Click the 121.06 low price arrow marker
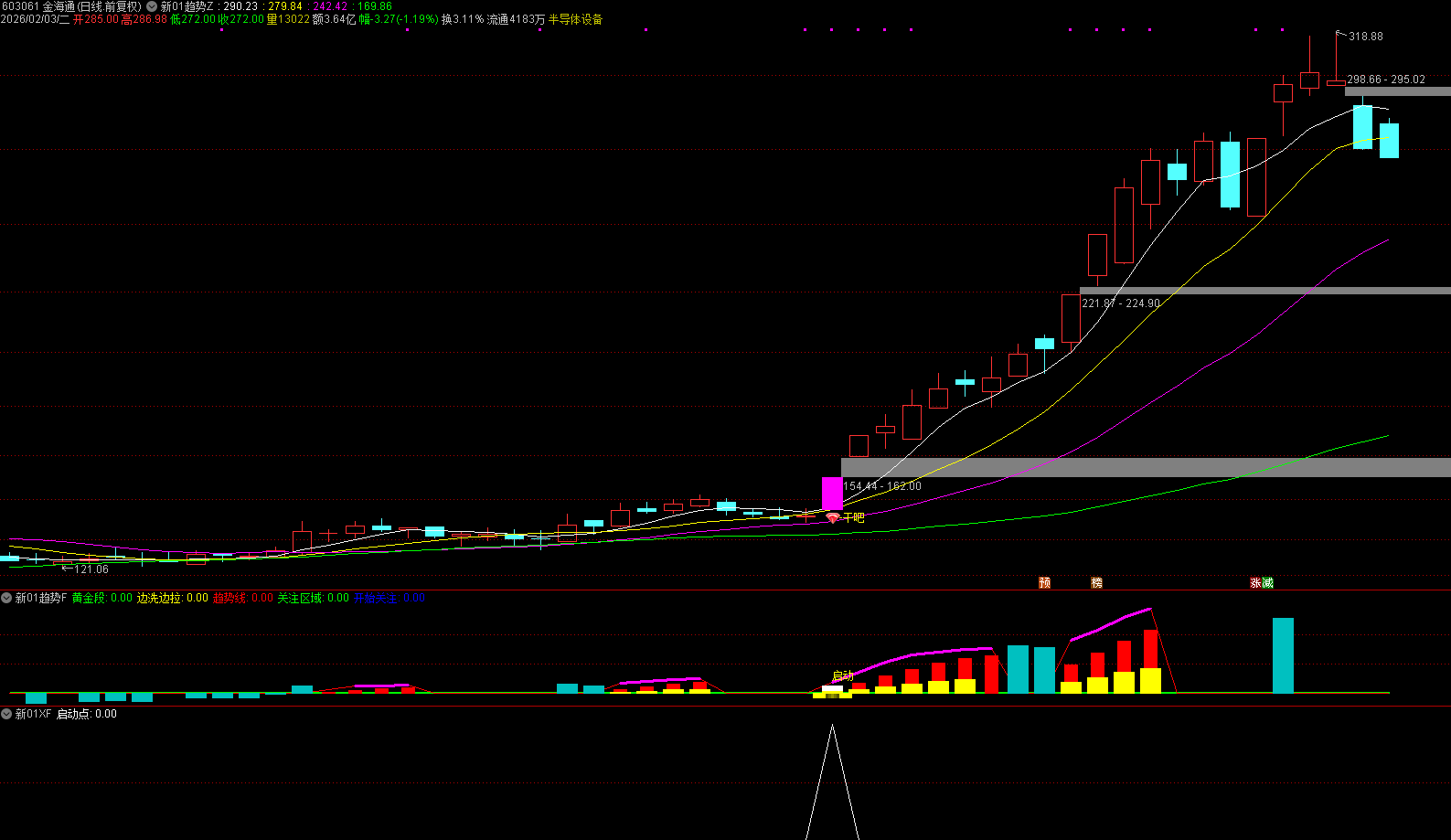The width and height of the screenshot is (1451, 840). pos(85,569)
